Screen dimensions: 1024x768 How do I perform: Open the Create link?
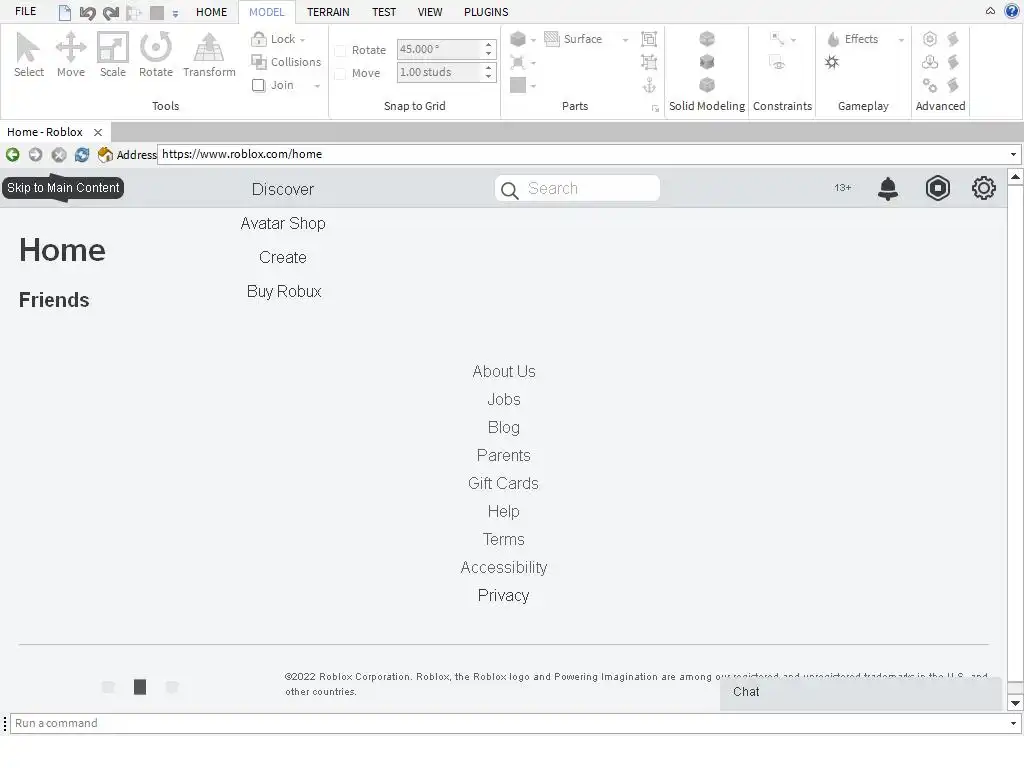click(x=283, y=257)
